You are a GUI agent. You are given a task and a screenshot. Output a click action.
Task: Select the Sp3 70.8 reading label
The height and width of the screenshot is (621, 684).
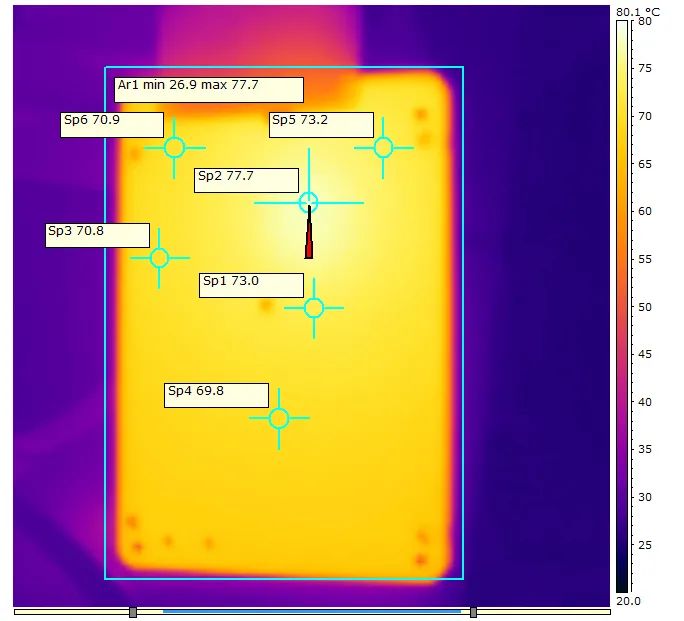(97, 235)
